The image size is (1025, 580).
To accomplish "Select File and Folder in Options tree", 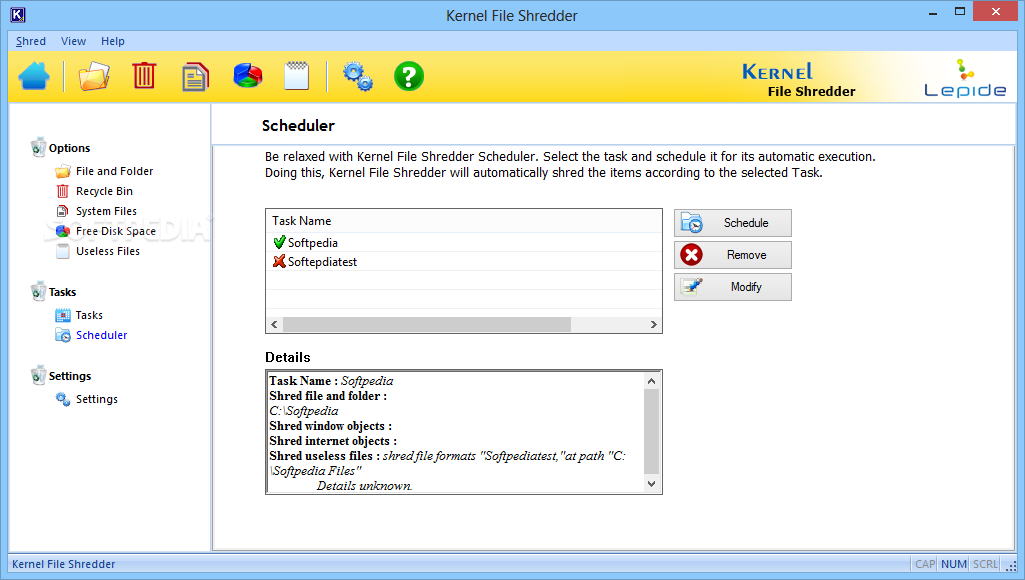I will (114, 171).
